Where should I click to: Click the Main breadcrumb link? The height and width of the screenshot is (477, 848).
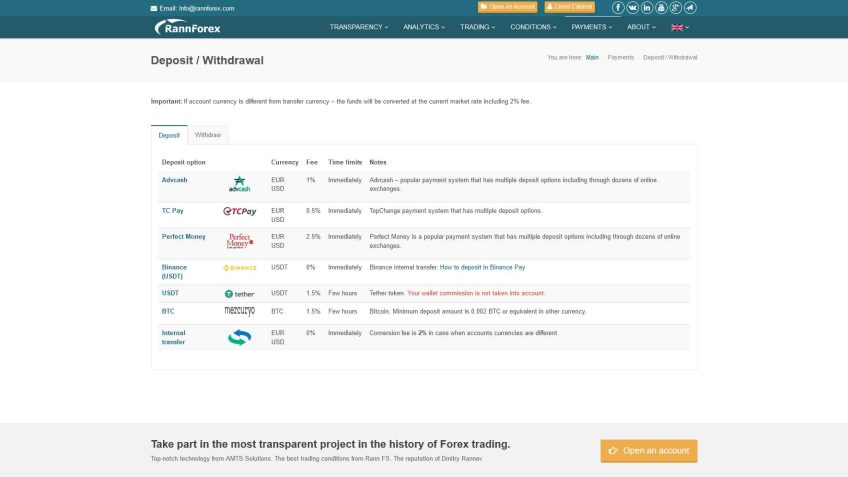coord(592,57)
